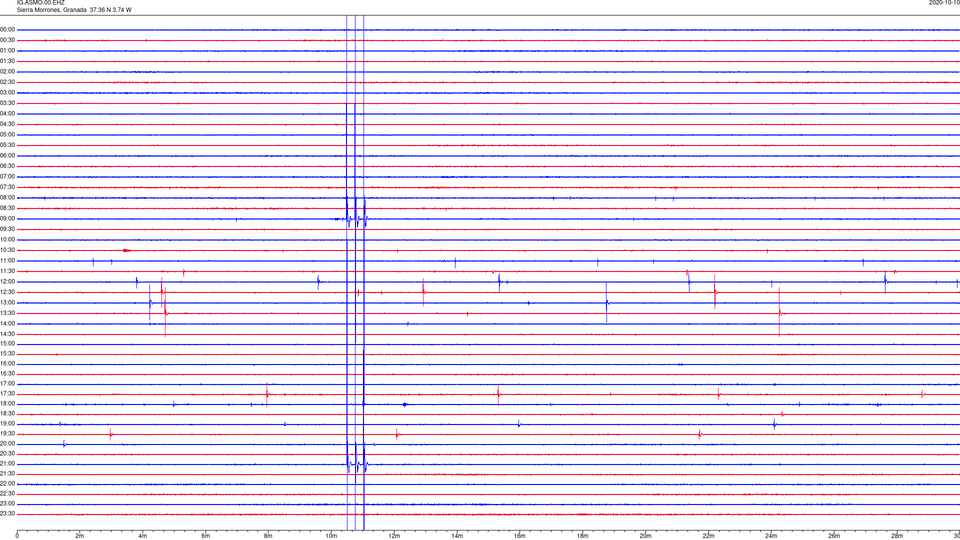Select the 18:00 time label

pyautogui.click(x=8, y=404)
